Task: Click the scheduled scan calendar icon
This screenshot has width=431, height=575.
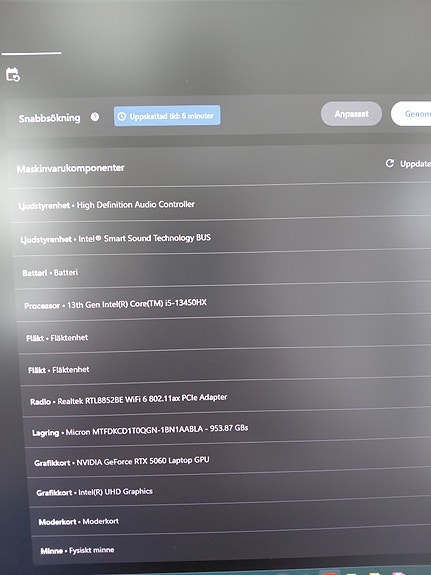Action: (13, 74)
